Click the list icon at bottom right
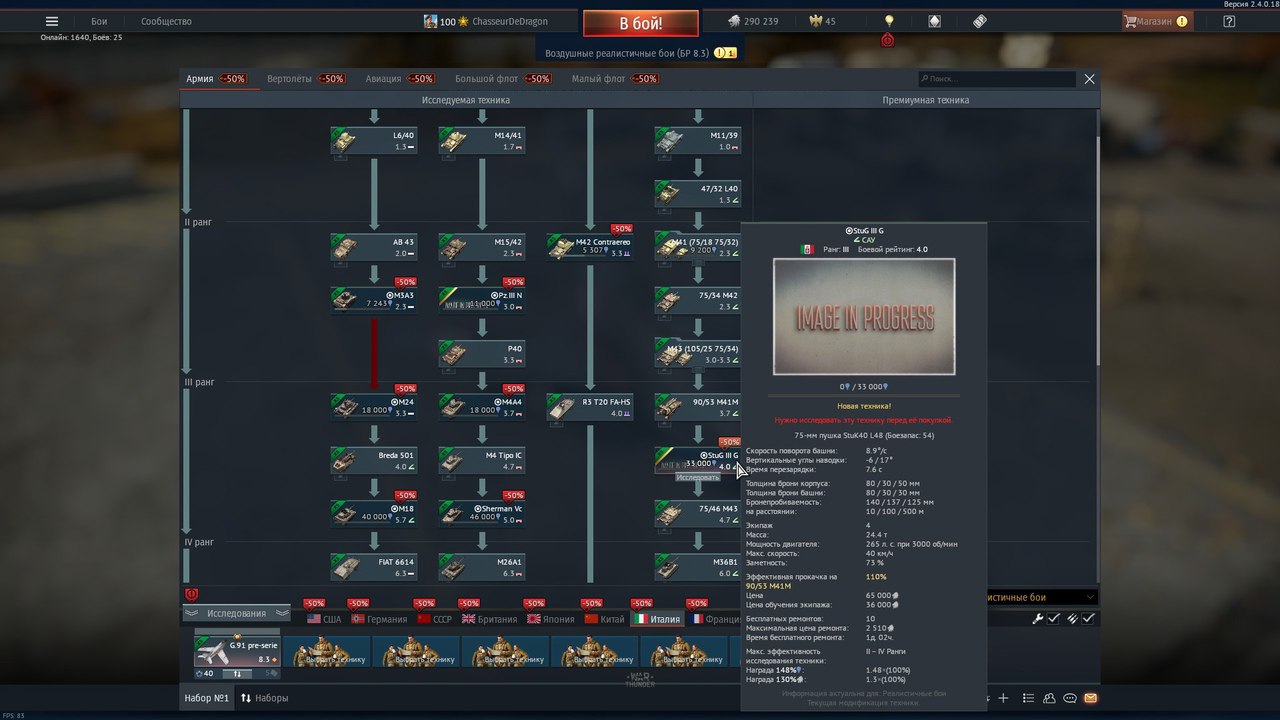The width and height of the screenshot is (1280, 720). pyautogui.click(x=1030, y=698)
